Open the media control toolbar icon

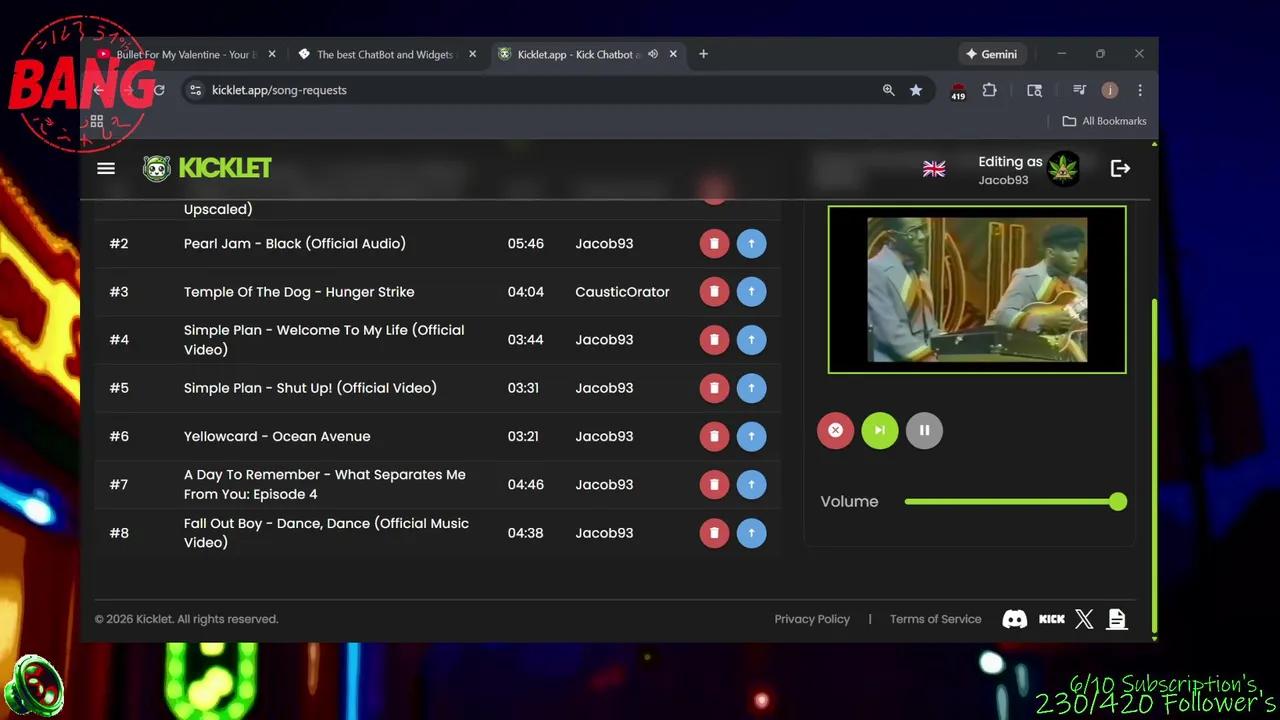[1079, 90]
